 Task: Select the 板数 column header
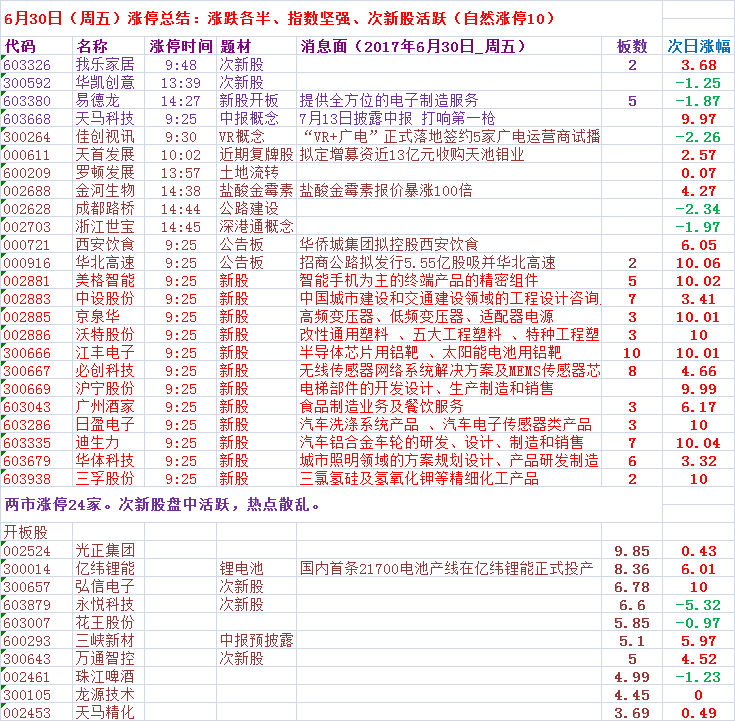(x=632, y=46)
